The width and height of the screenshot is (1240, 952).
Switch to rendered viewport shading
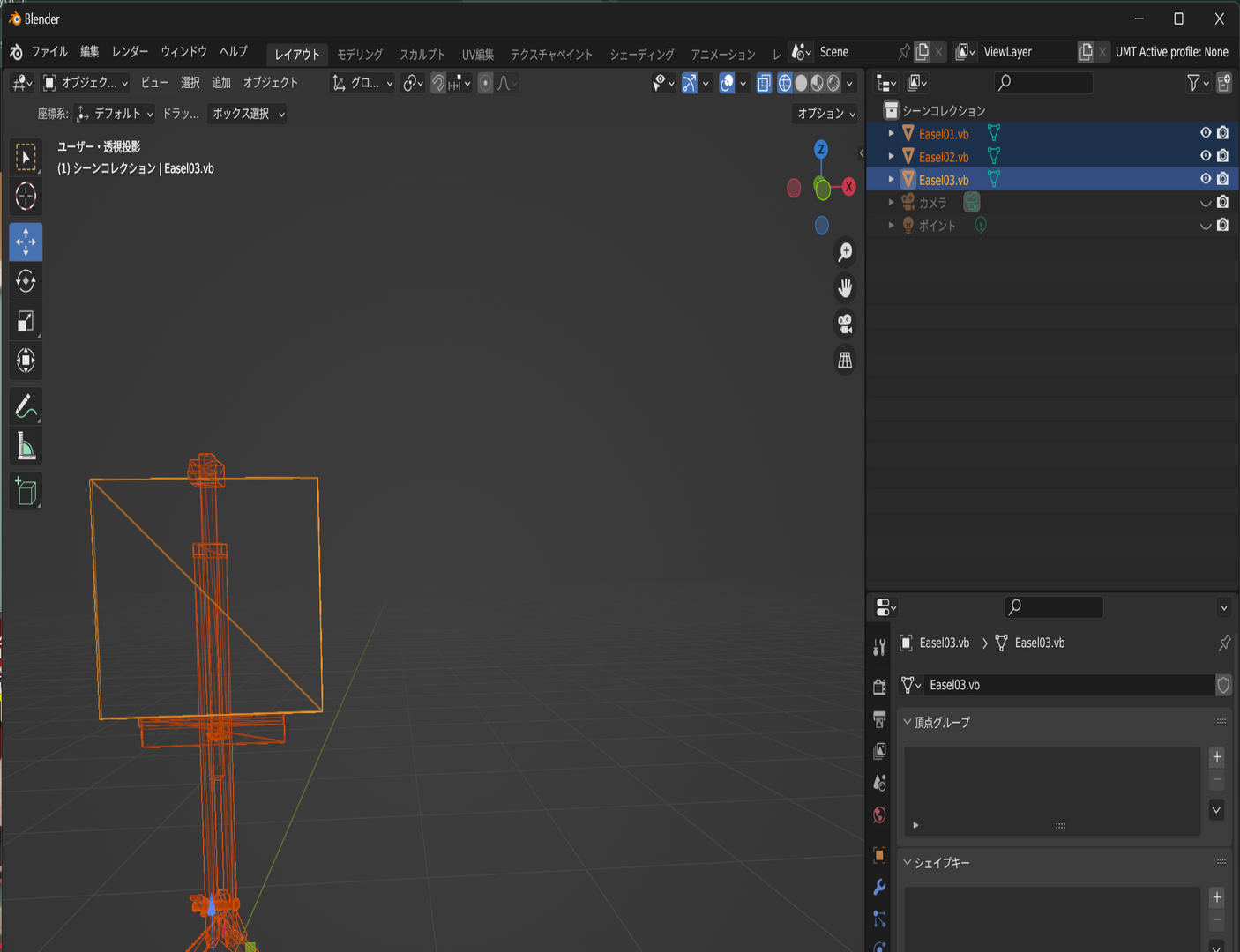pyautogui.click(x=833, y=83)
